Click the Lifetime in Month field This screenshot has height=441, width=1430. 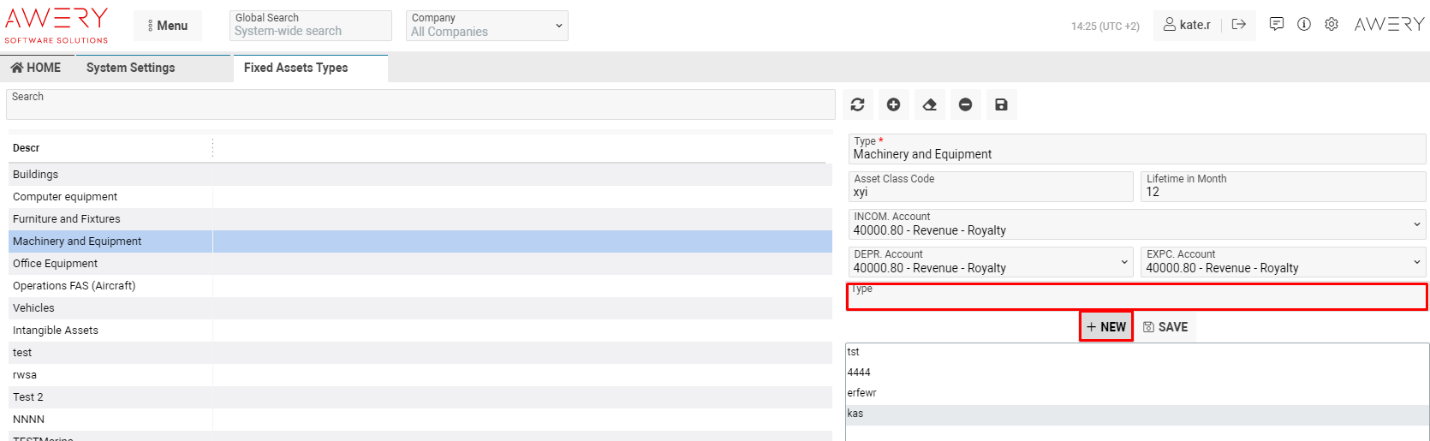(1283, 186)
